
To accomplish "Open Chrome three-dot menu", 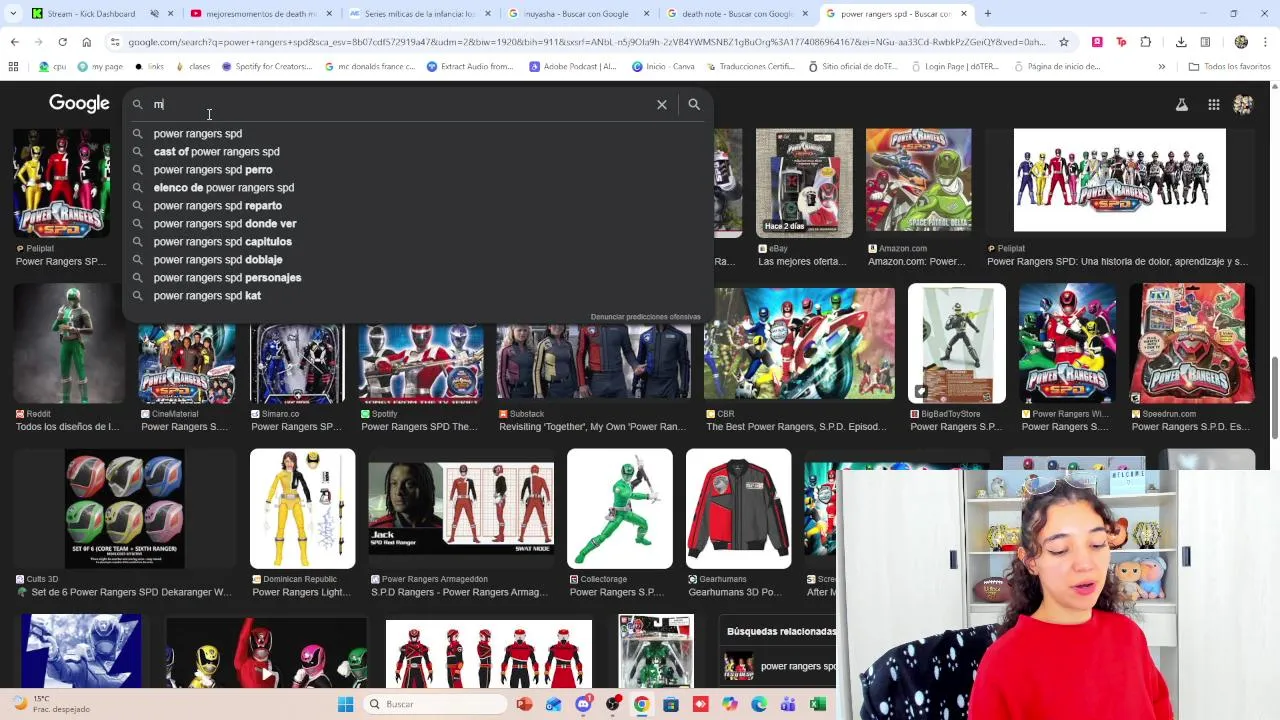I will click(x=1265, y=42).
